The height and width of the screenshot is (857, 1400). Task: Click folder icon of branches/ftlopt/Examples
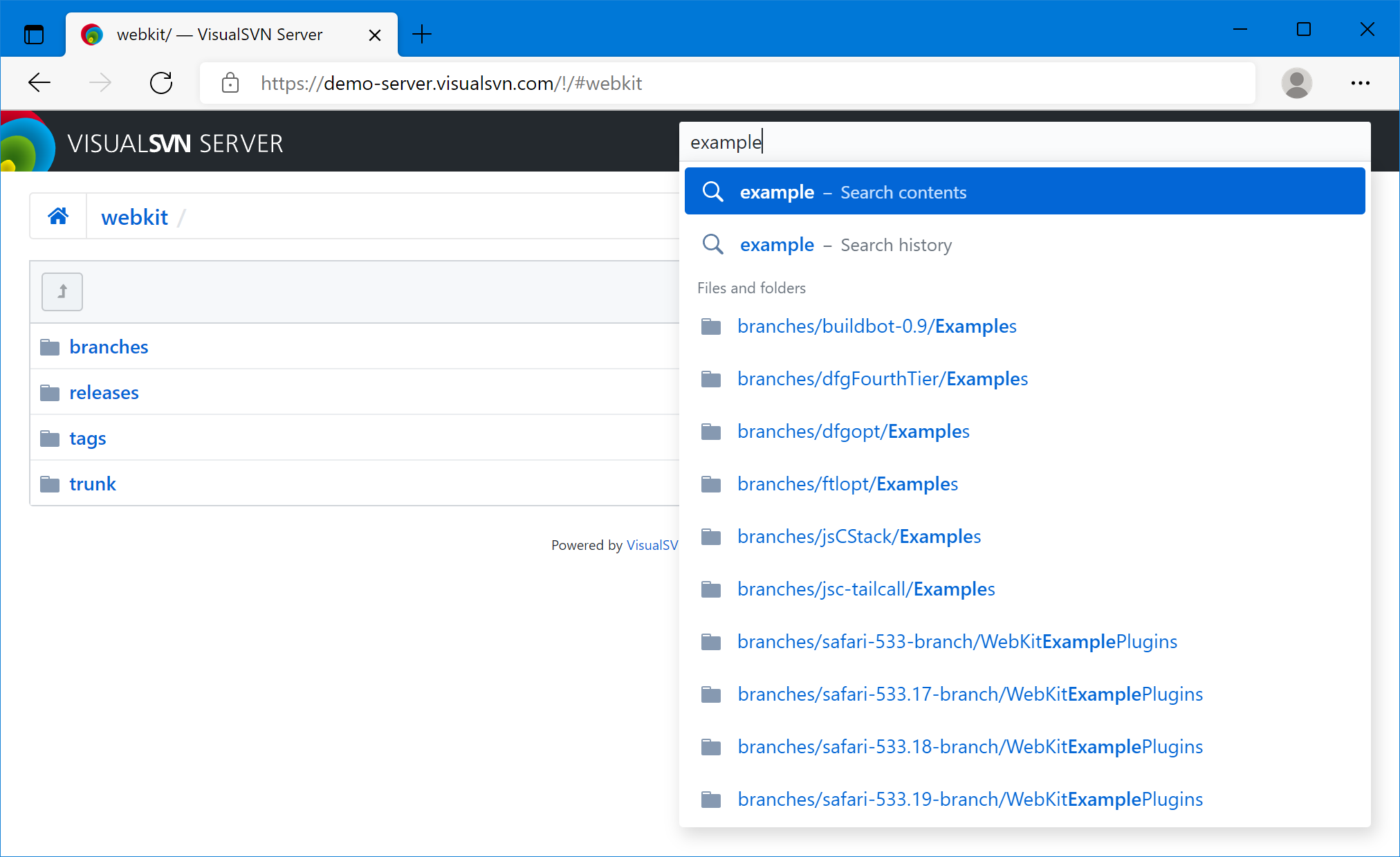(711, 484)
